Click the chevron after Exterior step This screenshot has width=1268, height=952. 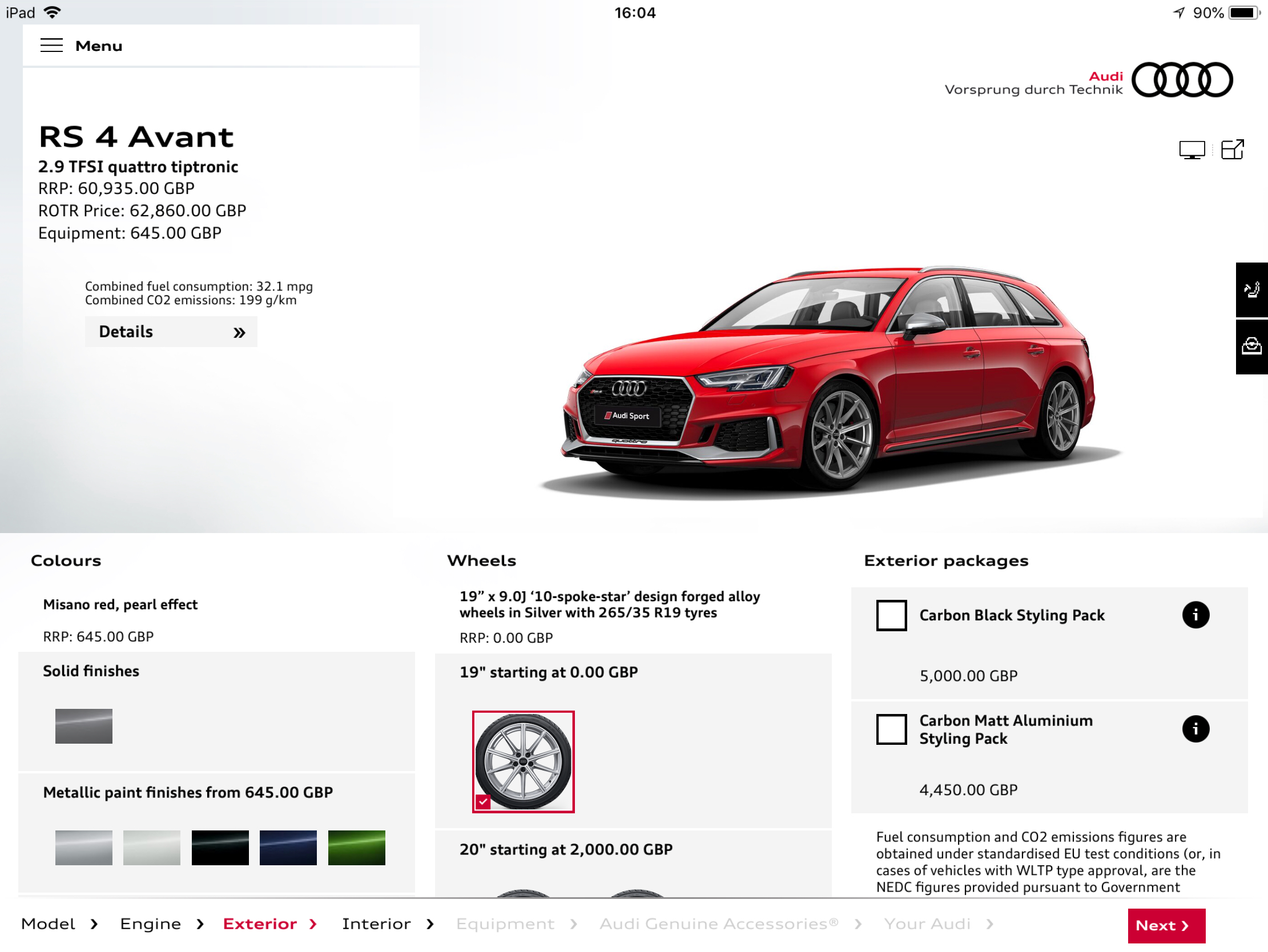[313, 924]
